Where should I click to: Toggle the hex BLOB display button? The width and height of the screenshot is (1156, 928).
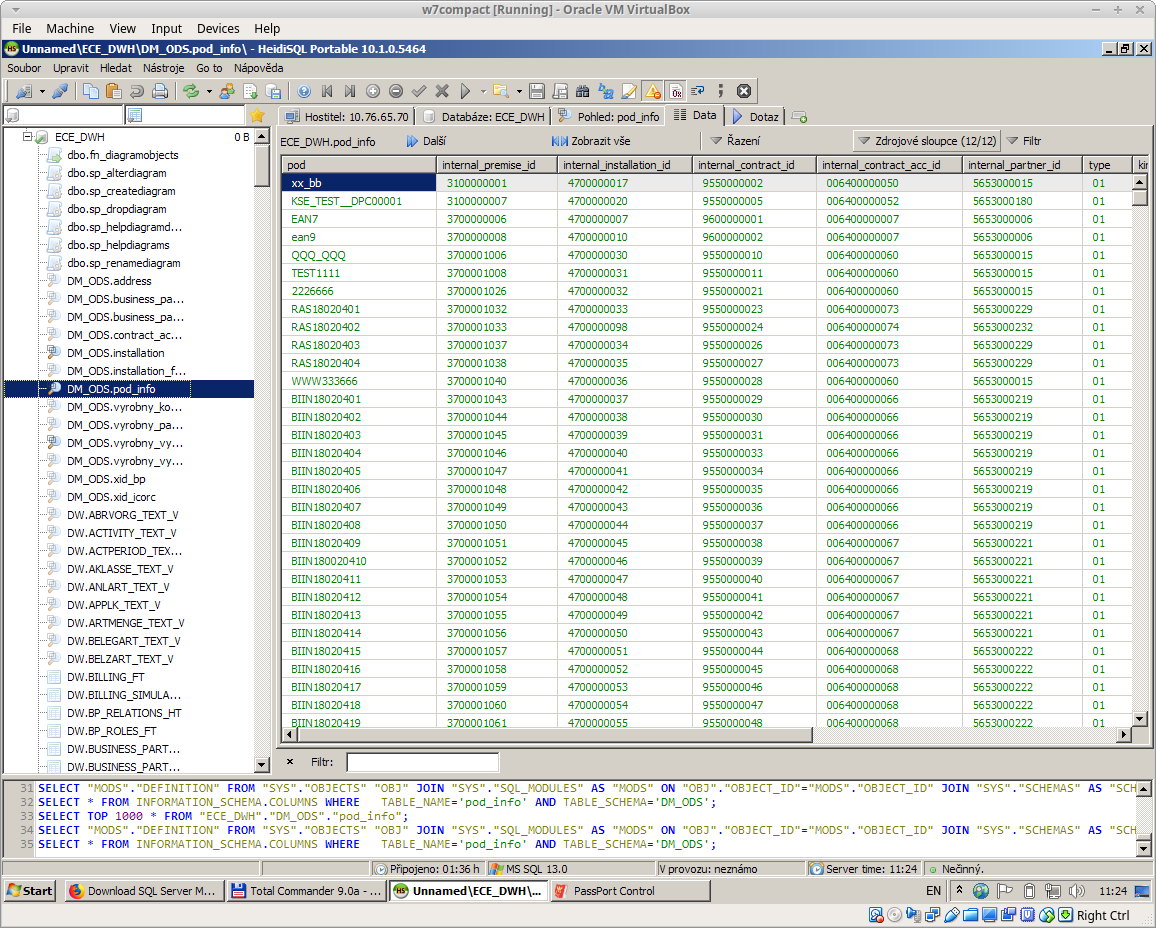pyautogui.click(x=676, y=91)
